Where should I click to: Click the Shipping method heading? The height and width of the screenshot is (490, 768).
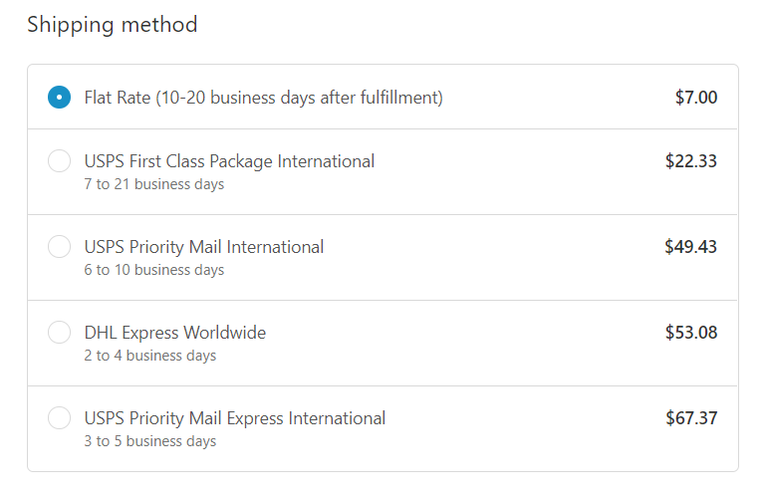coord(112,25)
